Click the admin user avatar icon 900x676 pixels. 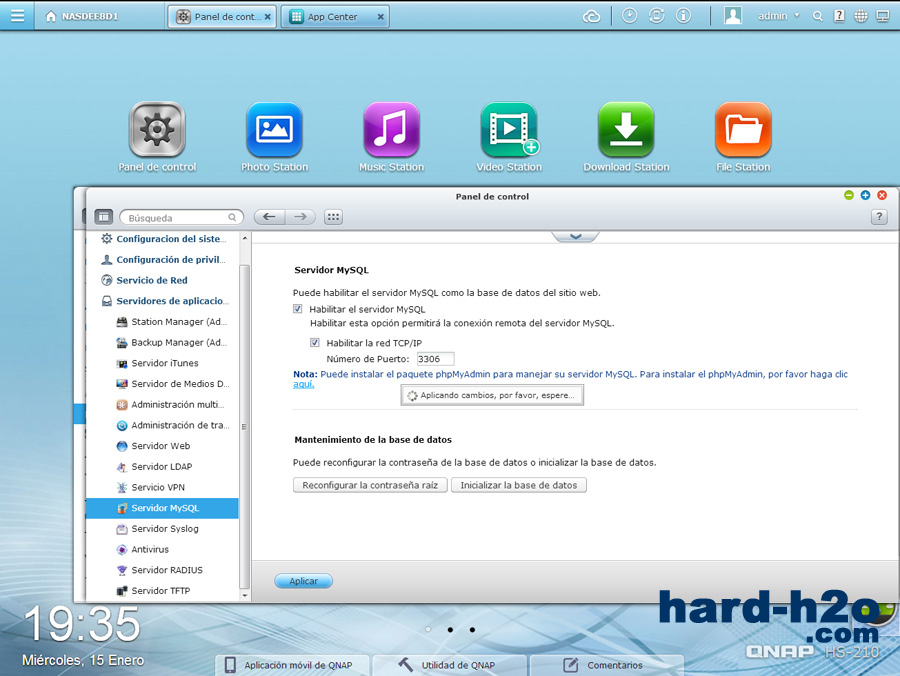pos(732,15)
